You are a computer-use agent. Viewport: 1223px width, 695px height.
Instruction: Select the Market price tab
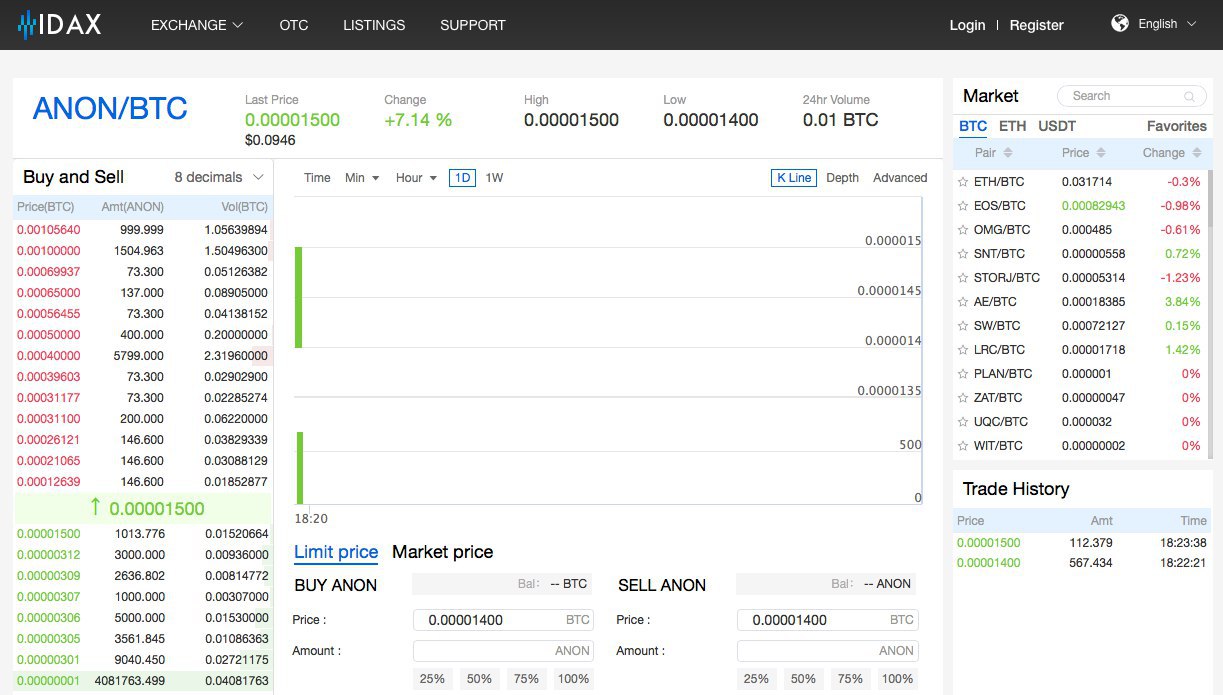(443, 552)
